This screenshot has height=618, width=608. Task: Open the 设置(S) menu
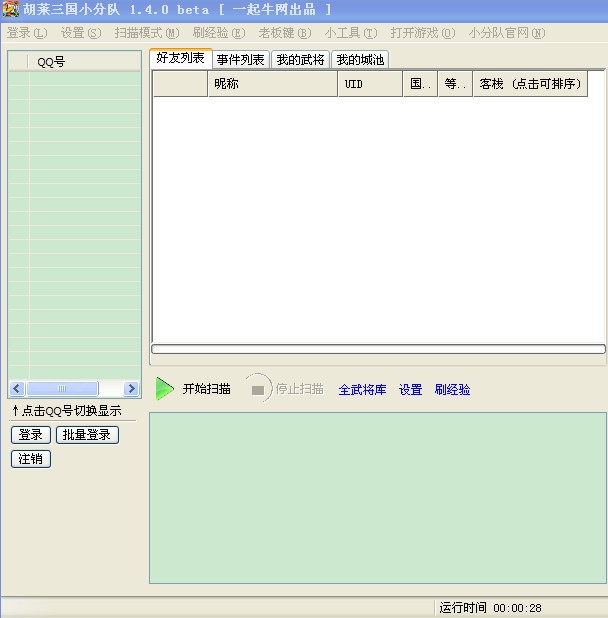81,33
